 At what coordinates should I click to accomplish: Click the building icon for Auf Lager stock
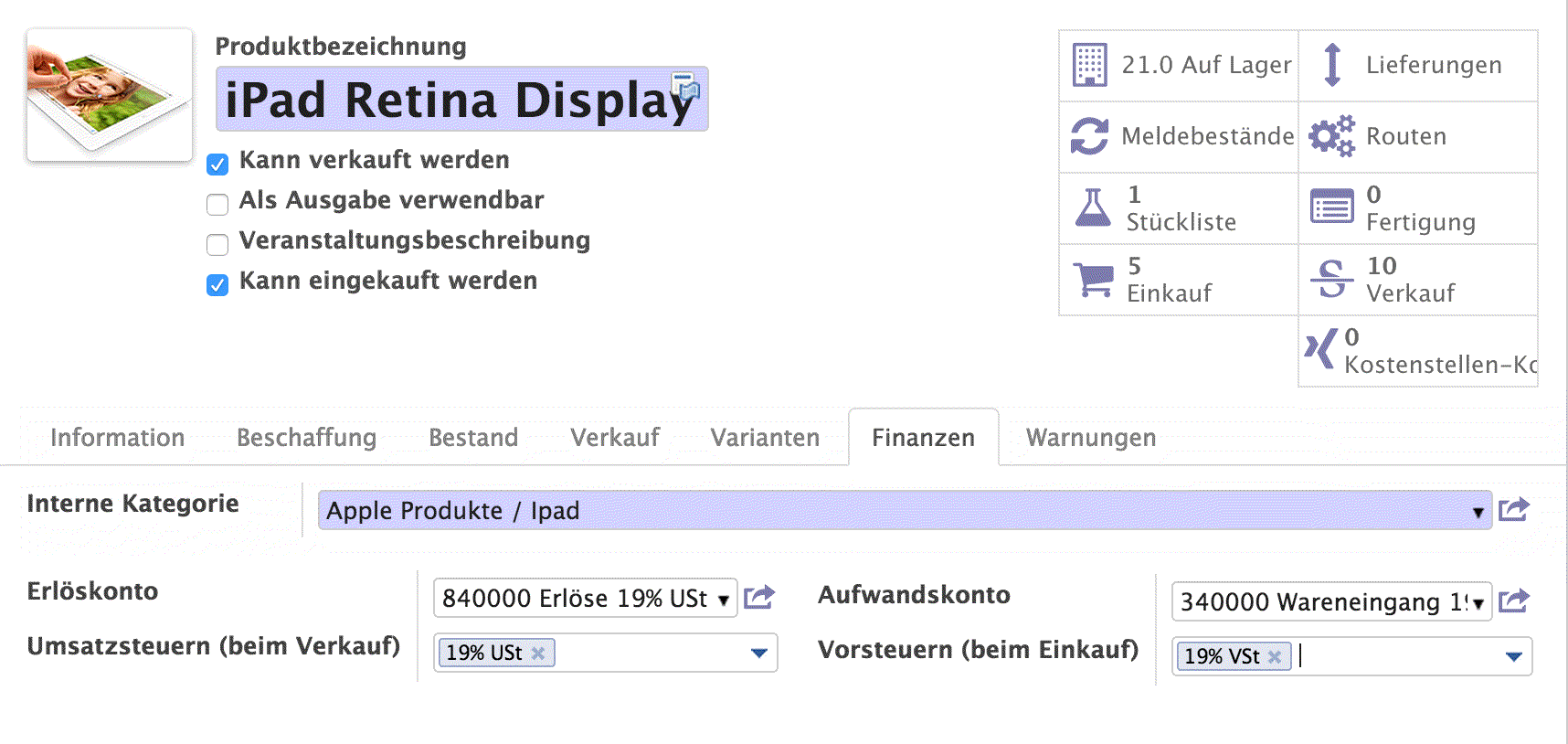pos(1089,65)
